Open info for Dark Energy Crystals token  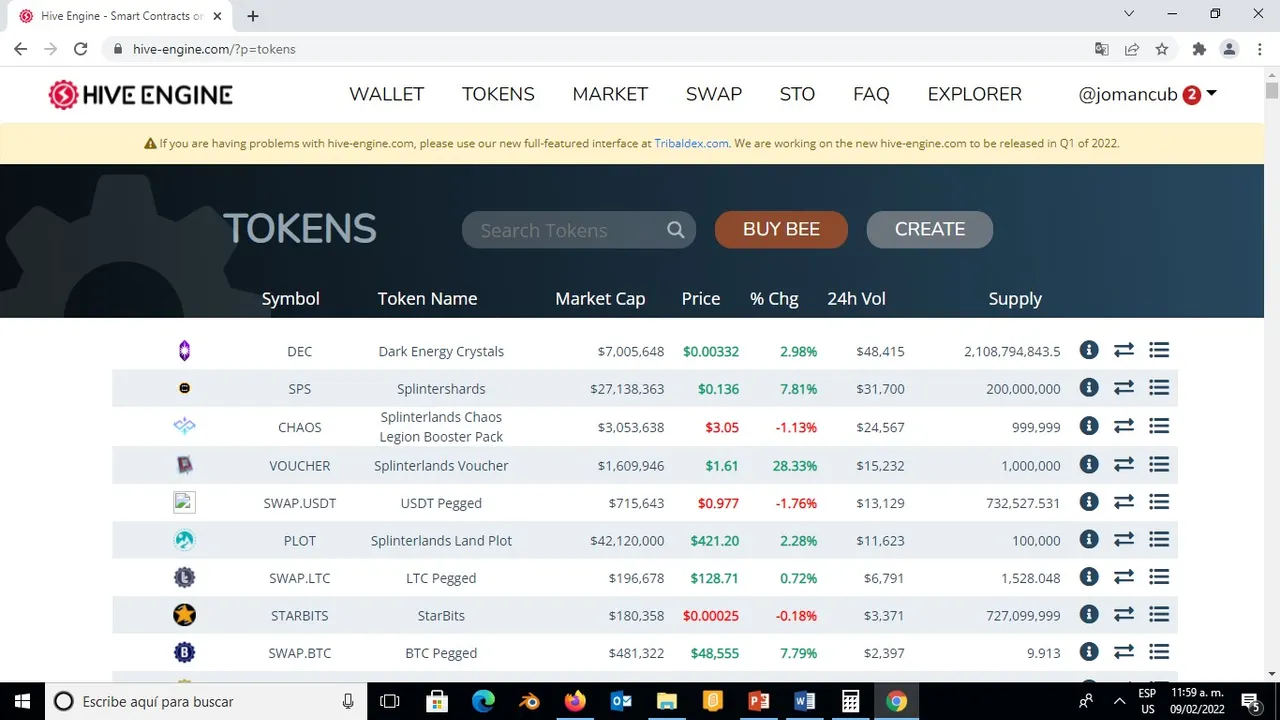(1089, 350)
